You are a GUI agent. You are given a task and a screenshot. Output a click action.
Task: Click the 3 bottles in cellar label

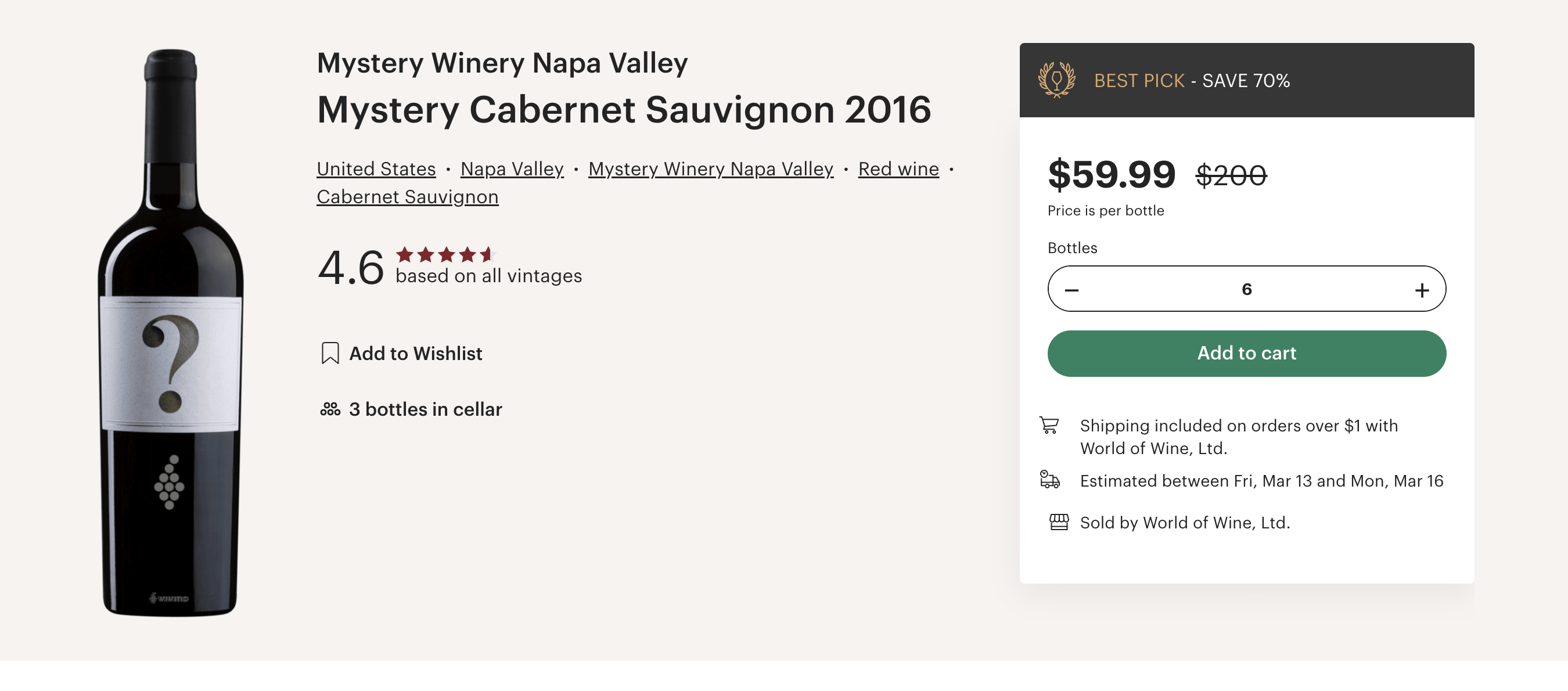[425, 409]
